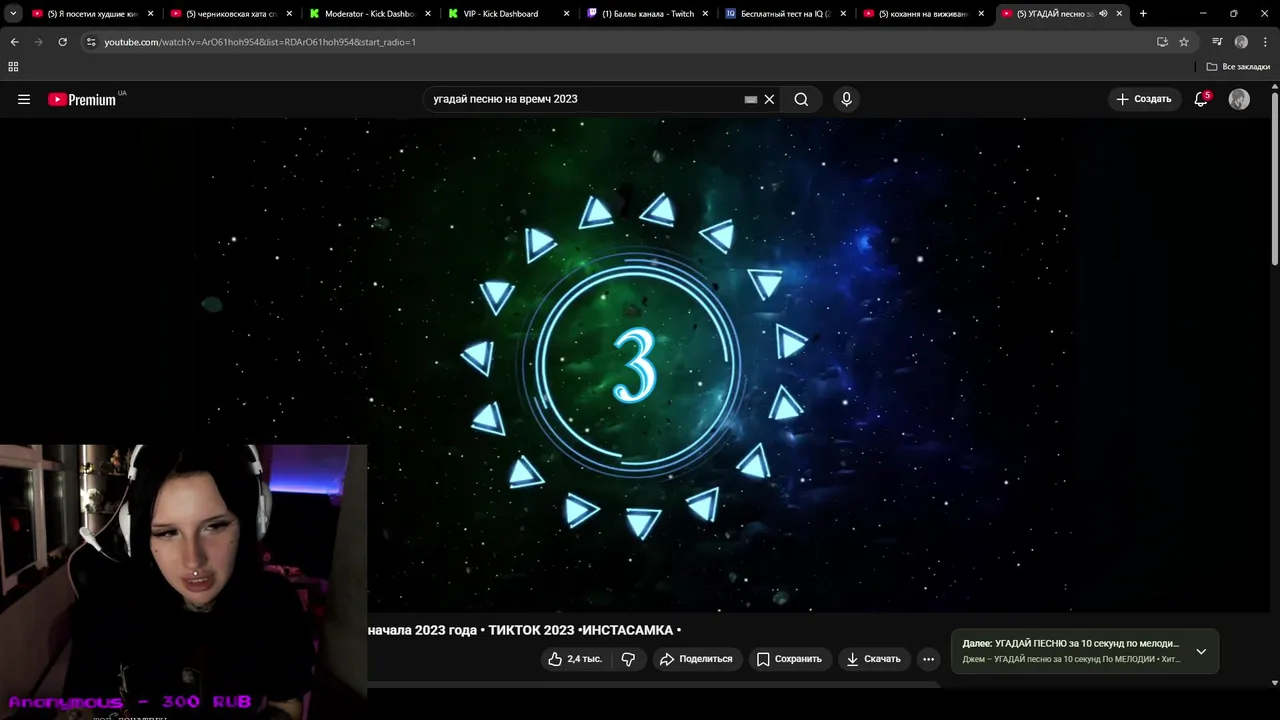This screenshot has height=720, width=1280.
Task: Open a new browser tab
Action: click(1143, 14)
